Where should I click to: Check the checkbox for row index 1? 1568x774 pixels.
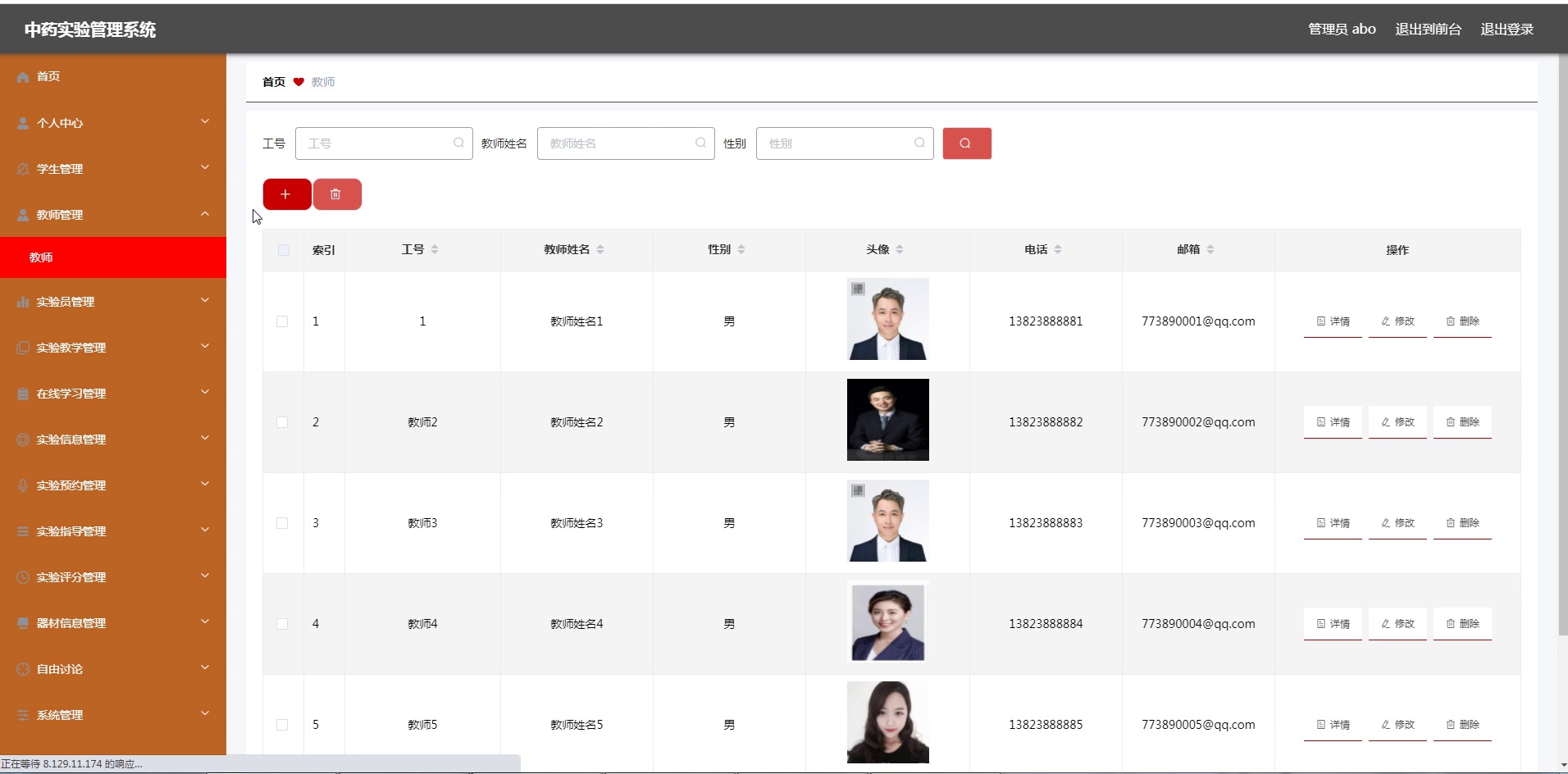282,321
